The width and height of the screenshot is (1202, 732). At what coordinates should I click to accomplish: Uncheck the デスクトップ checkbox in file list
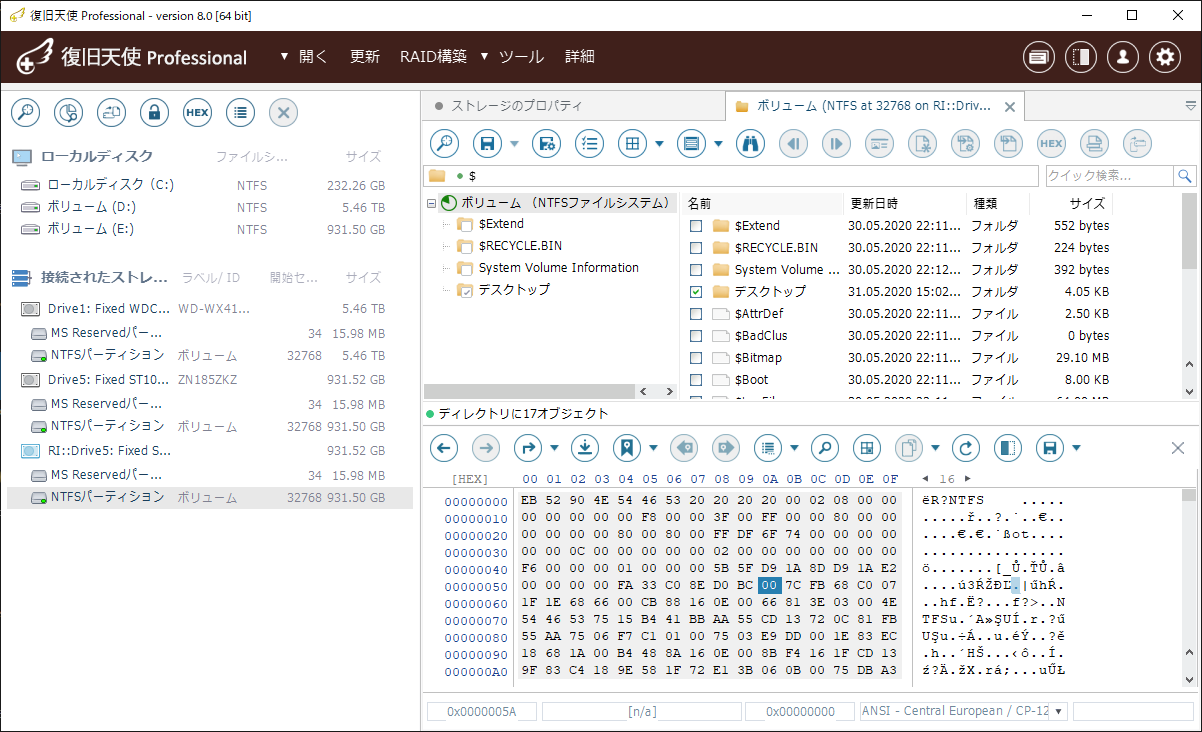(x=696, y=292)
